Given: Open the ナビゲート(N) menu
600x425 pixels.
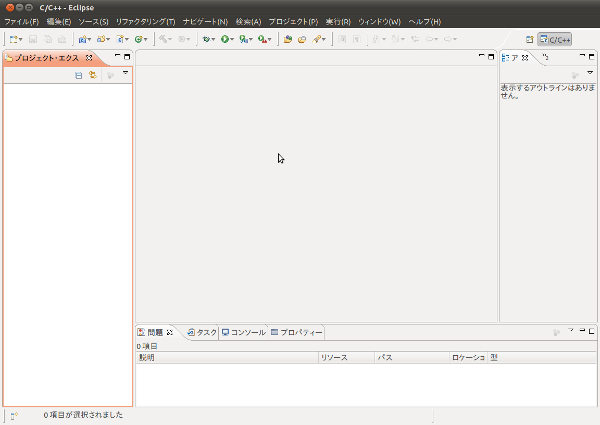Looking at the screenshot, I should [x=205, y=22].
